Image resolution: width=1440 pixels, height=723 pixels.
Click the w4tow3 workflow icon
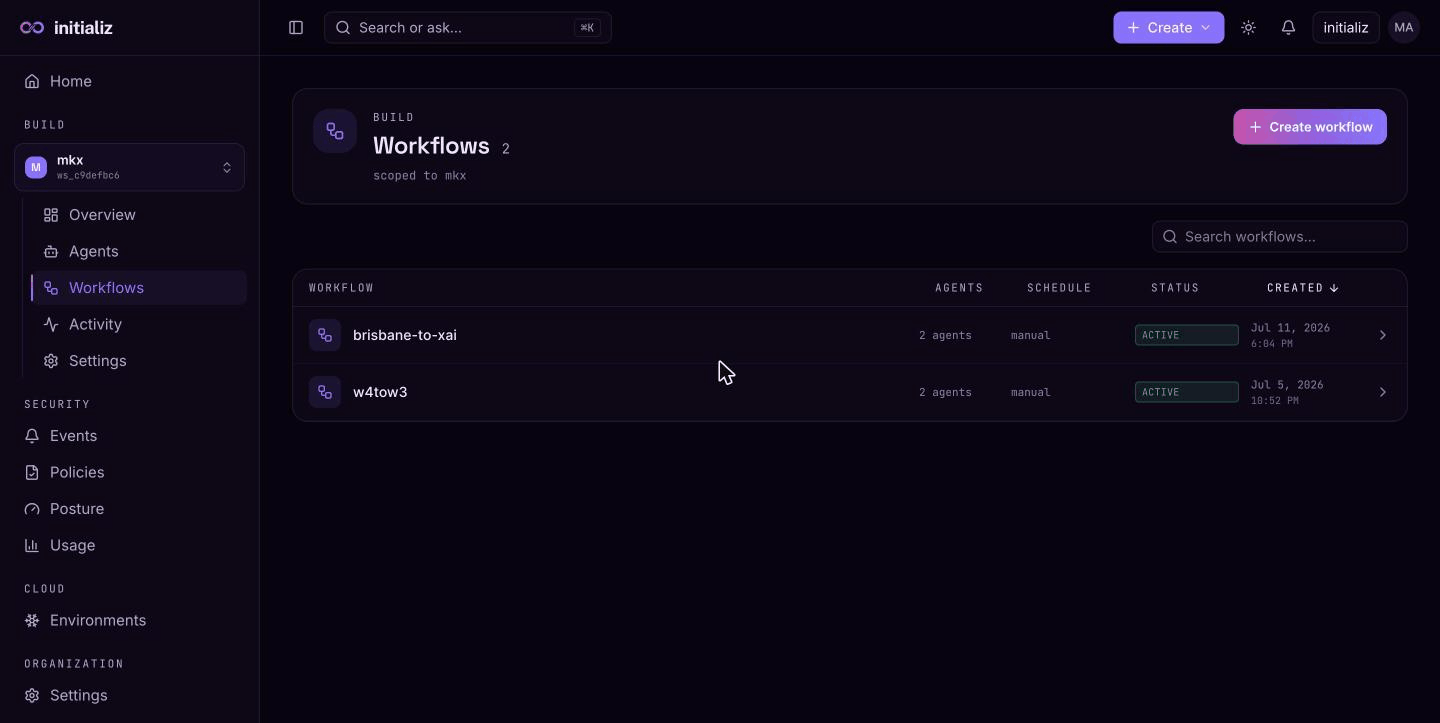point(325,392)
